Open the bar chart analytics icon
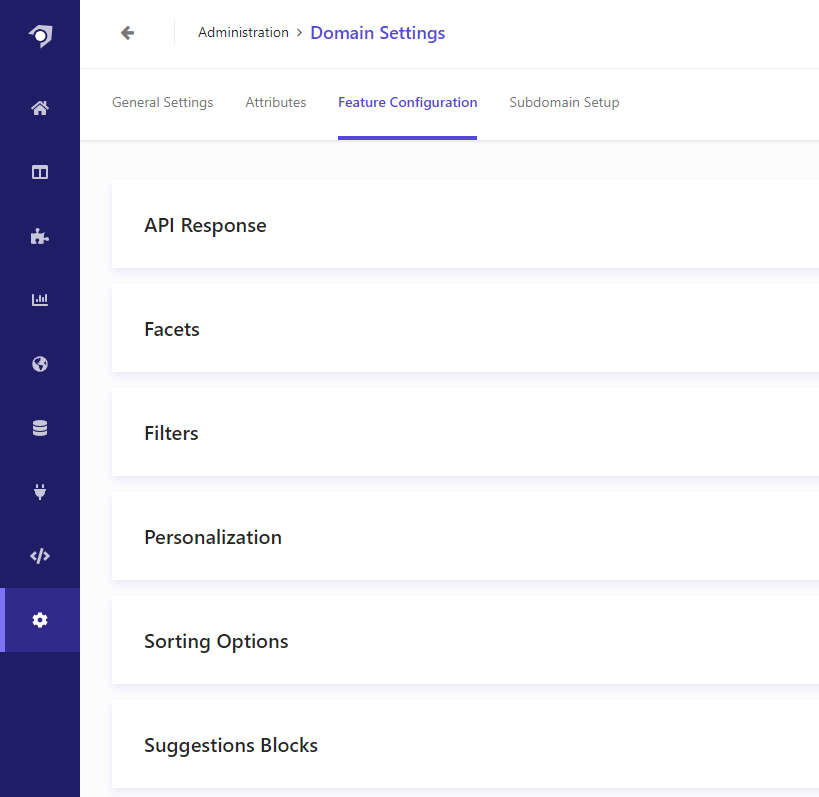Image resolution: width=819 pixels, height=797 pixels. [40, 300]
